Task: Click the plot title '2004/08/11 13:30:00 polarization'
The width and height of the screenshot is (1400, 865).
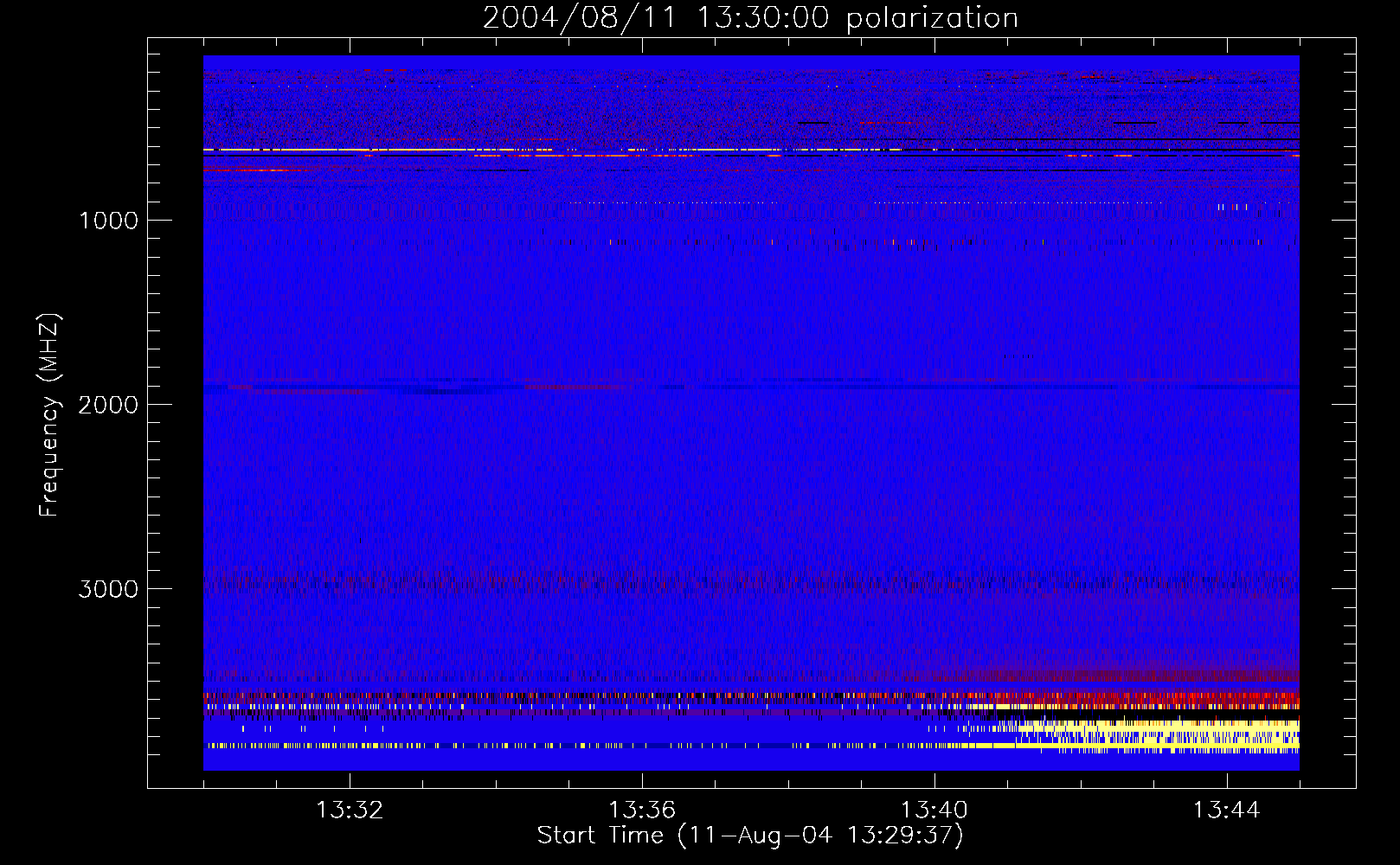Action: point(750,17)
